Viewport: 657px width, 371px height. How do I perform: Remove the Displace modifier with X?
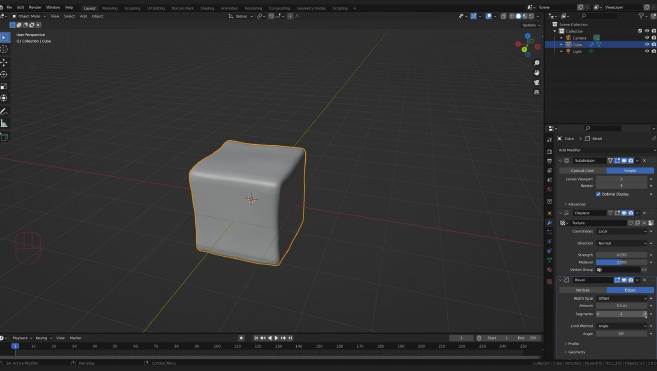(644, 213)
